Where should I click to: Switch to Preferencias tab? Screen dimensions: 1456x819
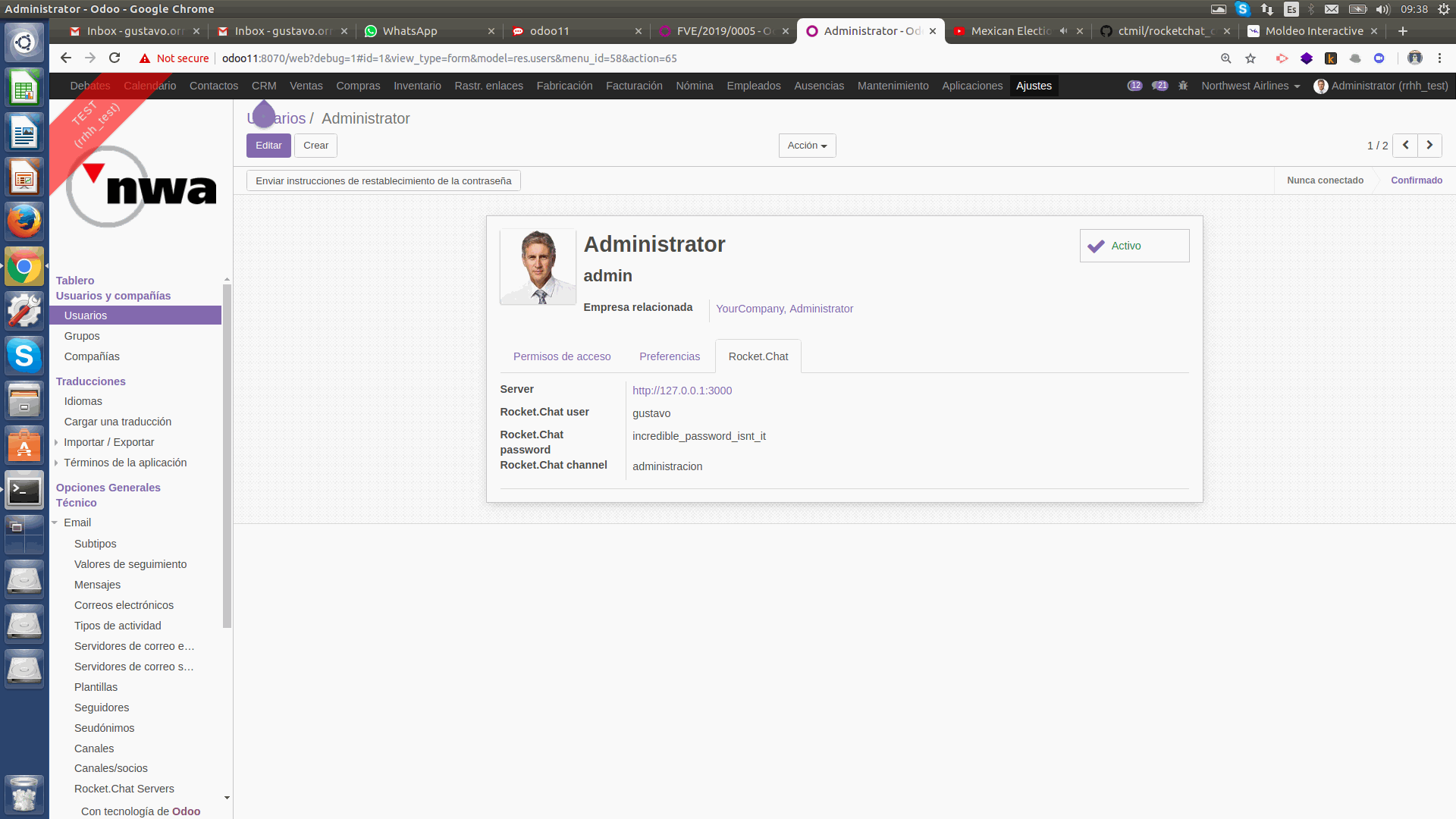[x=669, y=356]
